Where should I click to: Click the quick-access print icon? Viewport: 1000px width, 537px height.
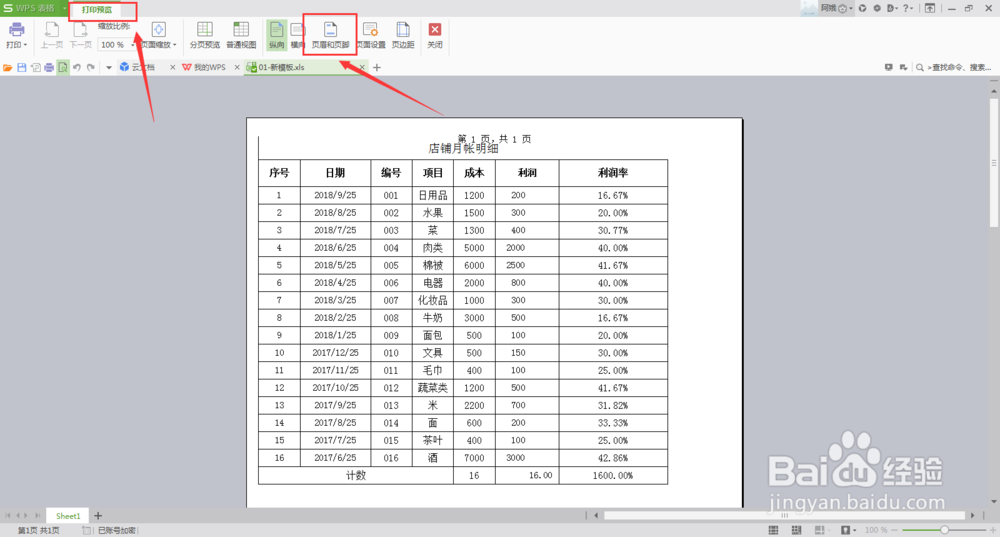tap(49, 67)
